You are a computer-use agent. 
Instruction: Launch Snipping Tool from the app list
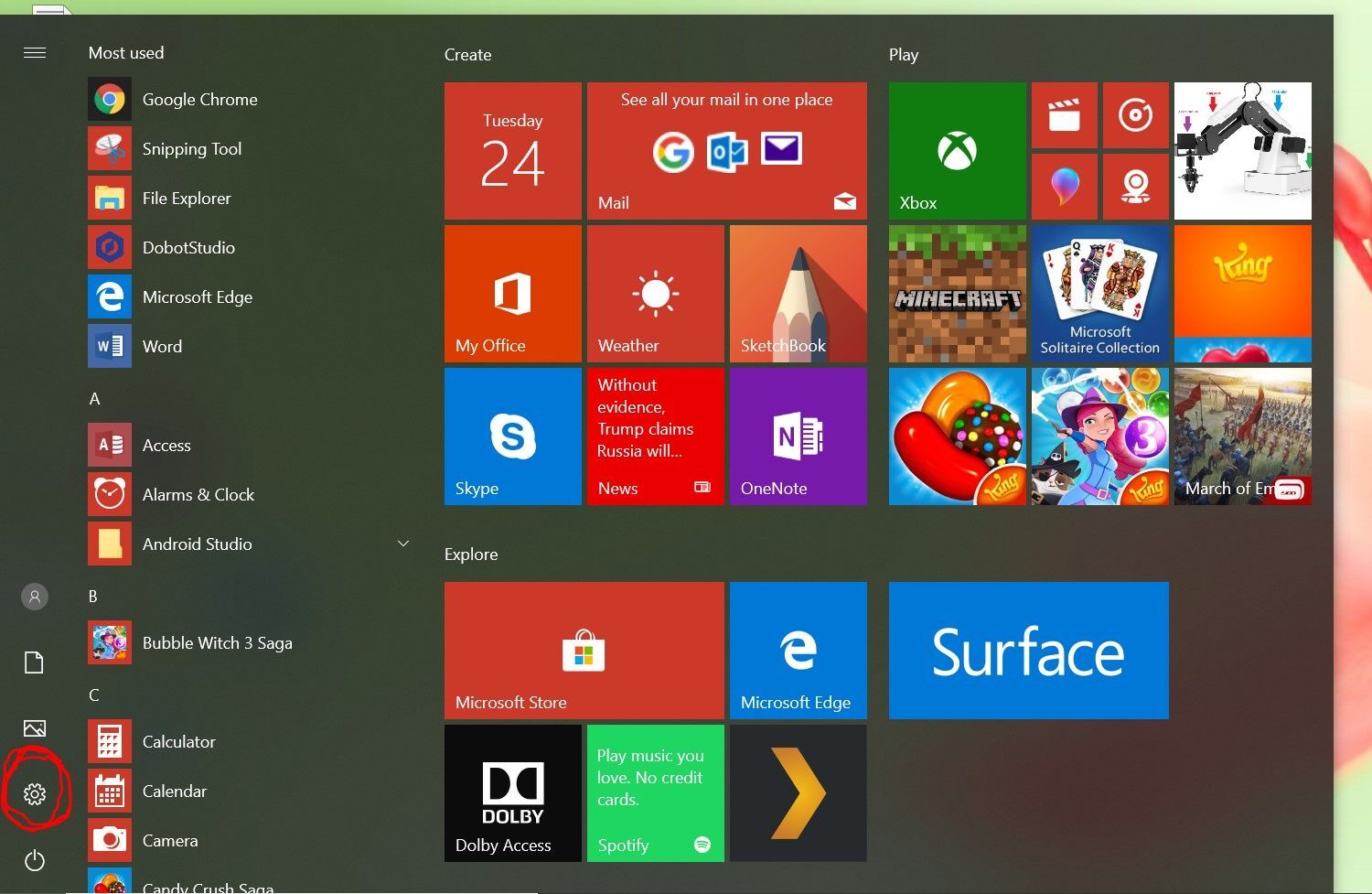247,149
